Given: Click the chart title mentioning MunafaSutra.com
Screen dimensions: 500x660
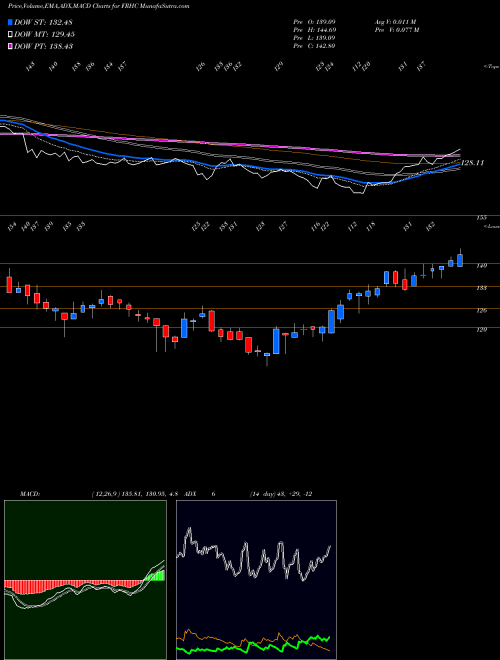Looking at the screenshot, I should tap(99, 7).
